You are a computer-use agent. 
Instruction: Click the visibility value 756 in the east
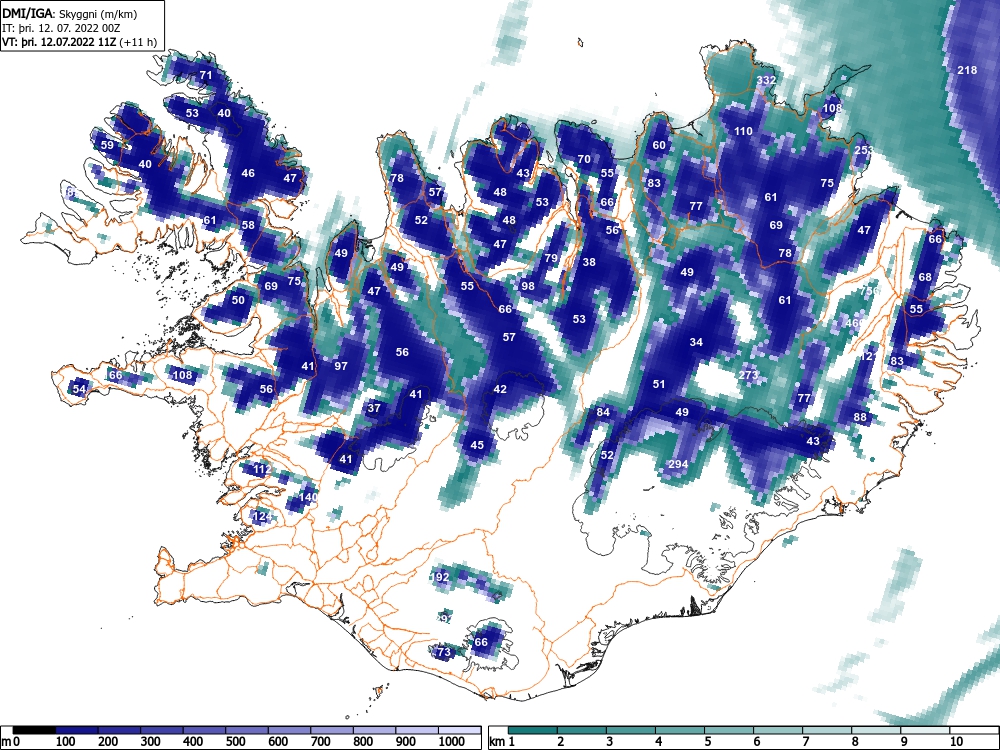(x=870, y=291)
